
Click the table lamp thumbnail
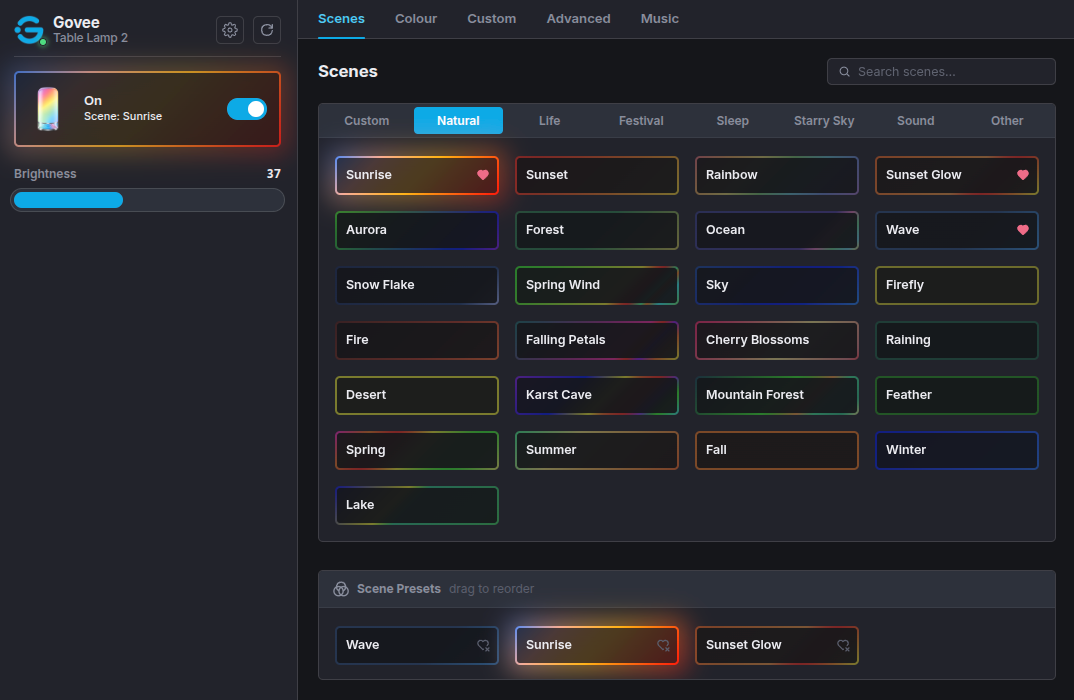[x=48, y=109]
